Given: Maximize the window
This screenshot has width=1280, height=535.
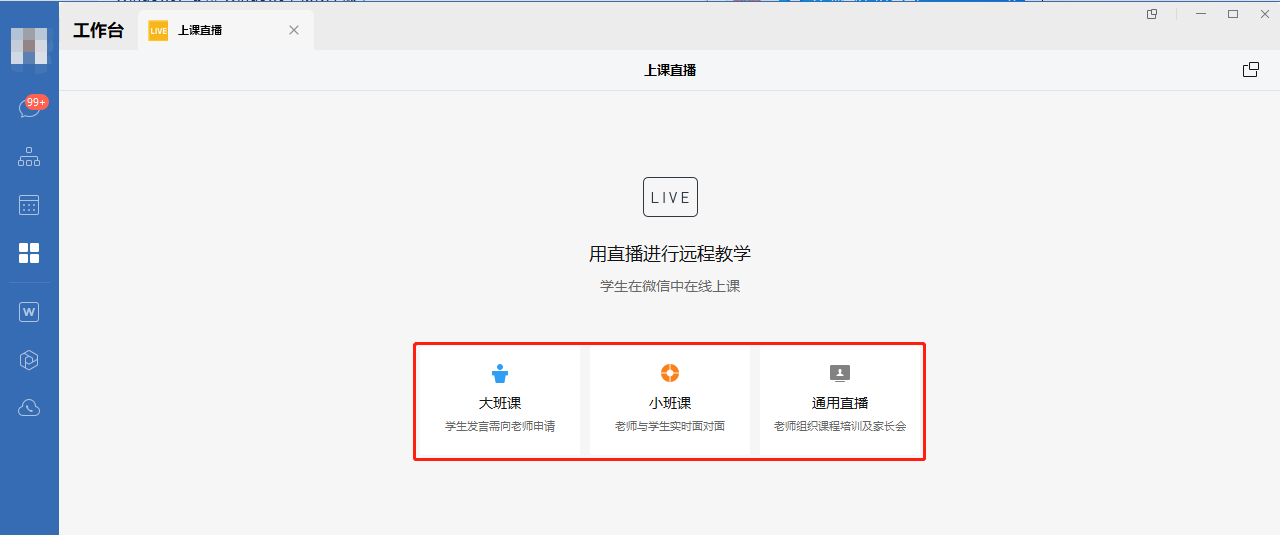Looking at the screenshot, I should 1233,14.
